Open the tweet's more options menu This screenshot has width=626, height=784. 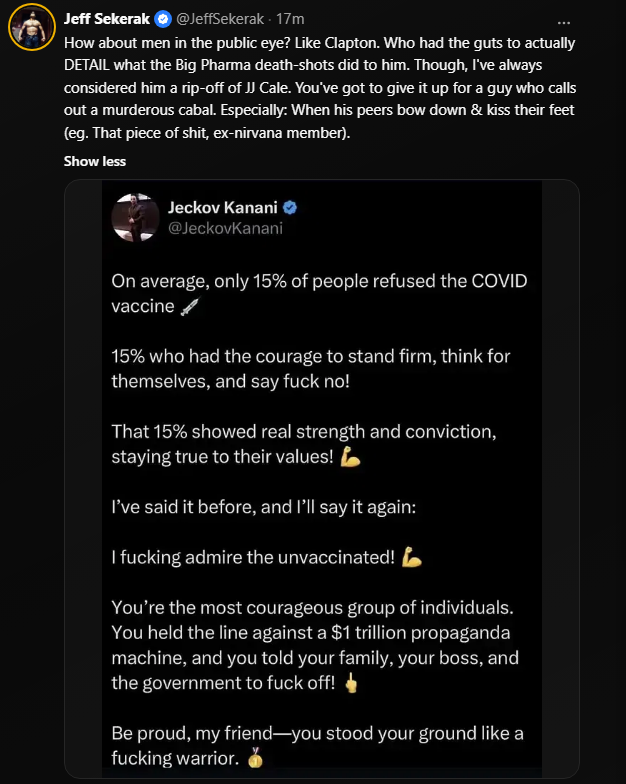point(564,19)
